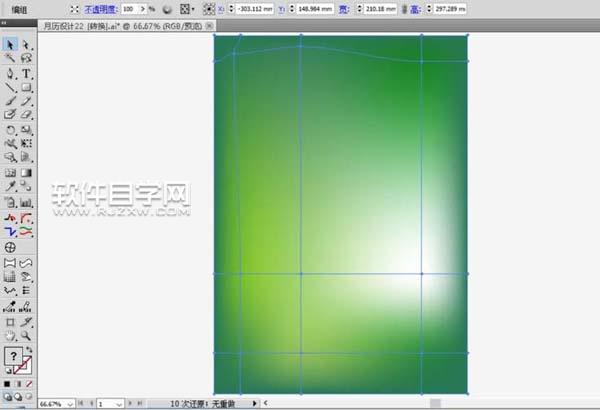Click the wavy flag warp icon
This screenshot has height=410, width=600.
(26, 263)
